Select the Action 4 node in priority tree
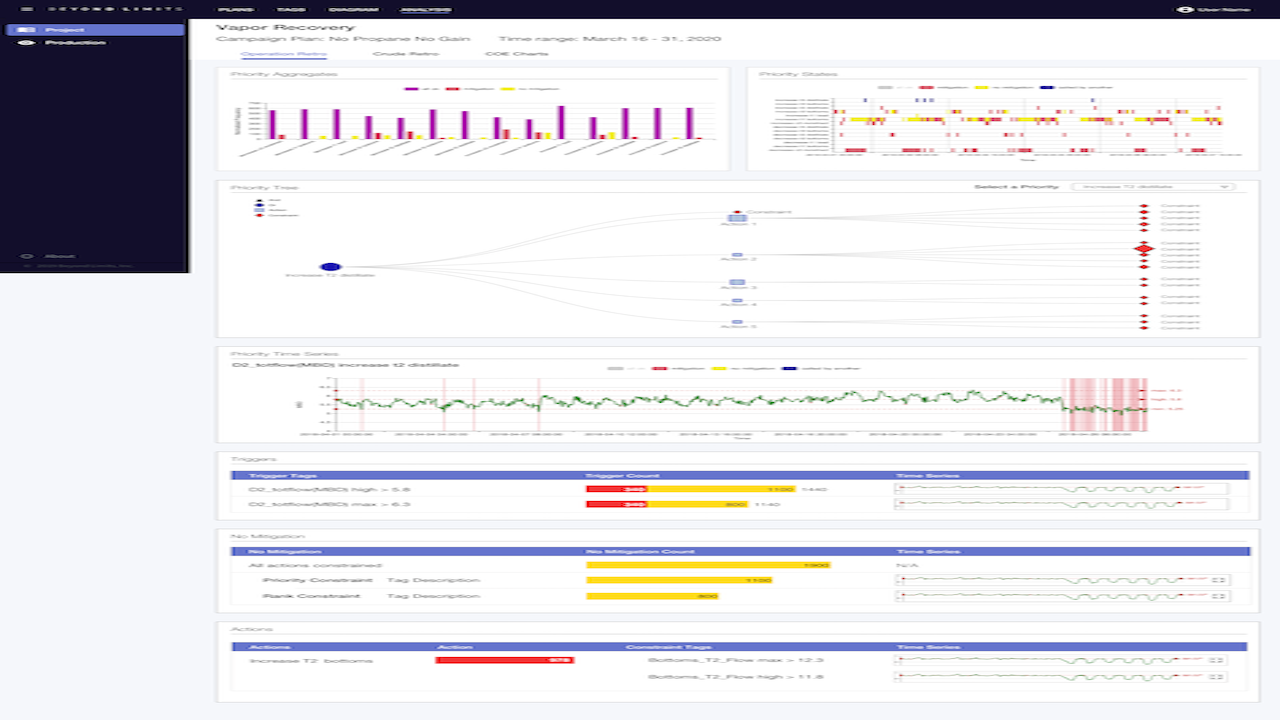Viewport: 1280px width, 720px height. coord(738,300)
